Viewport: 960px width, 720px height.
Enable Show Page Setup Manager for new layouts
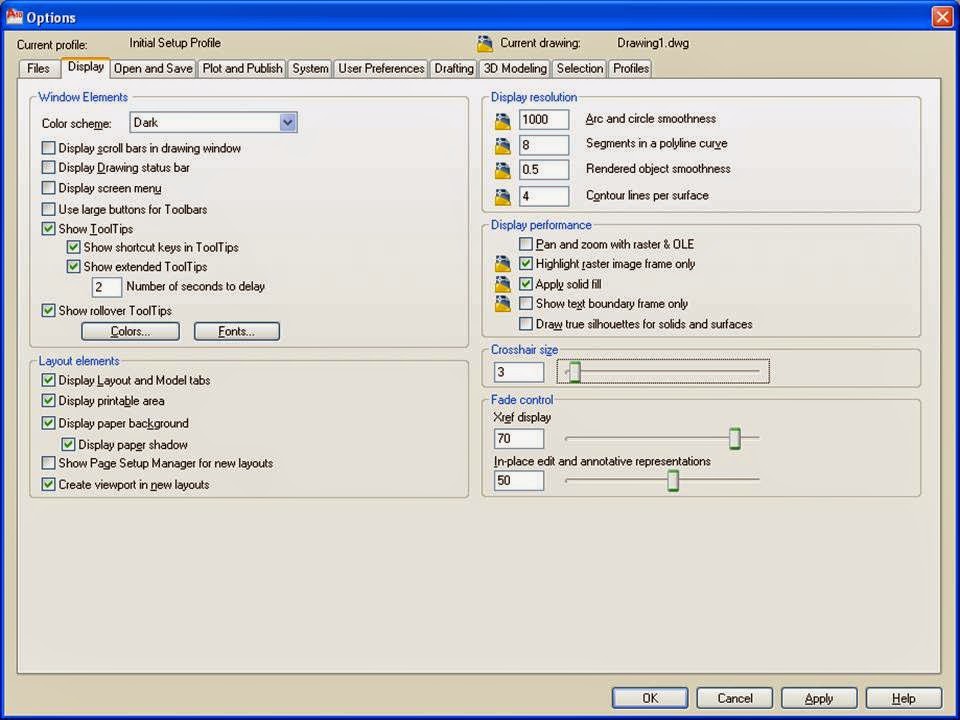pos(48,463)
